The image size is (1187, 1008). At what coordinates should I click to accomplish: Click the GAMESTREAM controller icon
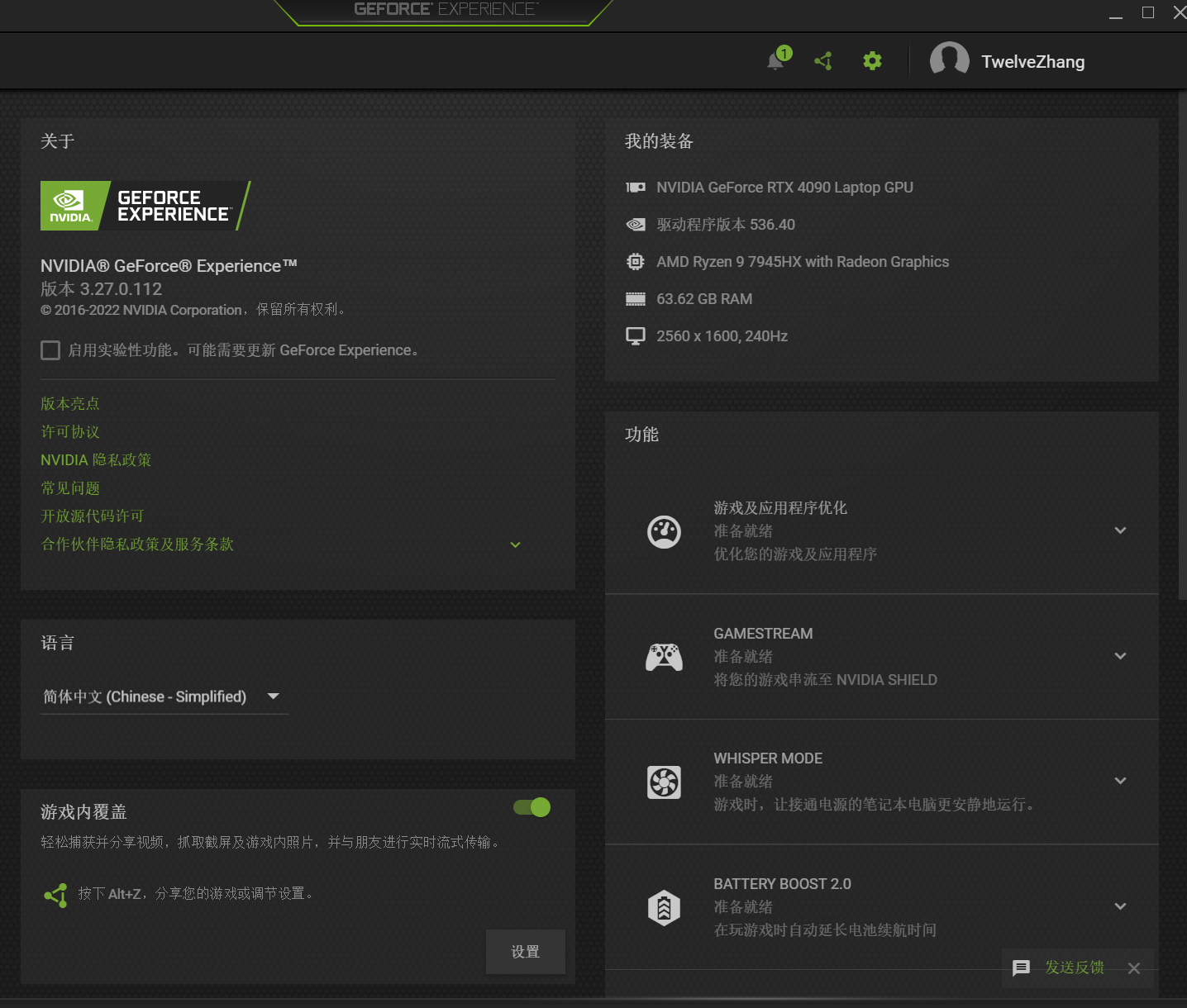click(x=664, y=657)
